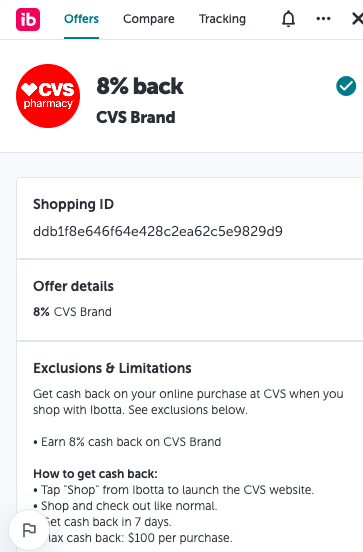The image size is (363, 552).
Task: Switch to the Compare tab
Action: [x=149, y=19]
